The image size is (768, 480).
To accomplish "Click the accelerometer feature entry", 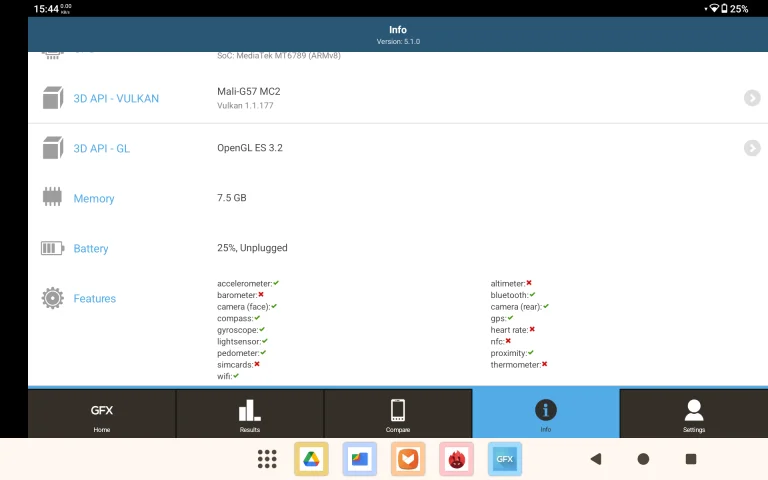I will 248,284.
